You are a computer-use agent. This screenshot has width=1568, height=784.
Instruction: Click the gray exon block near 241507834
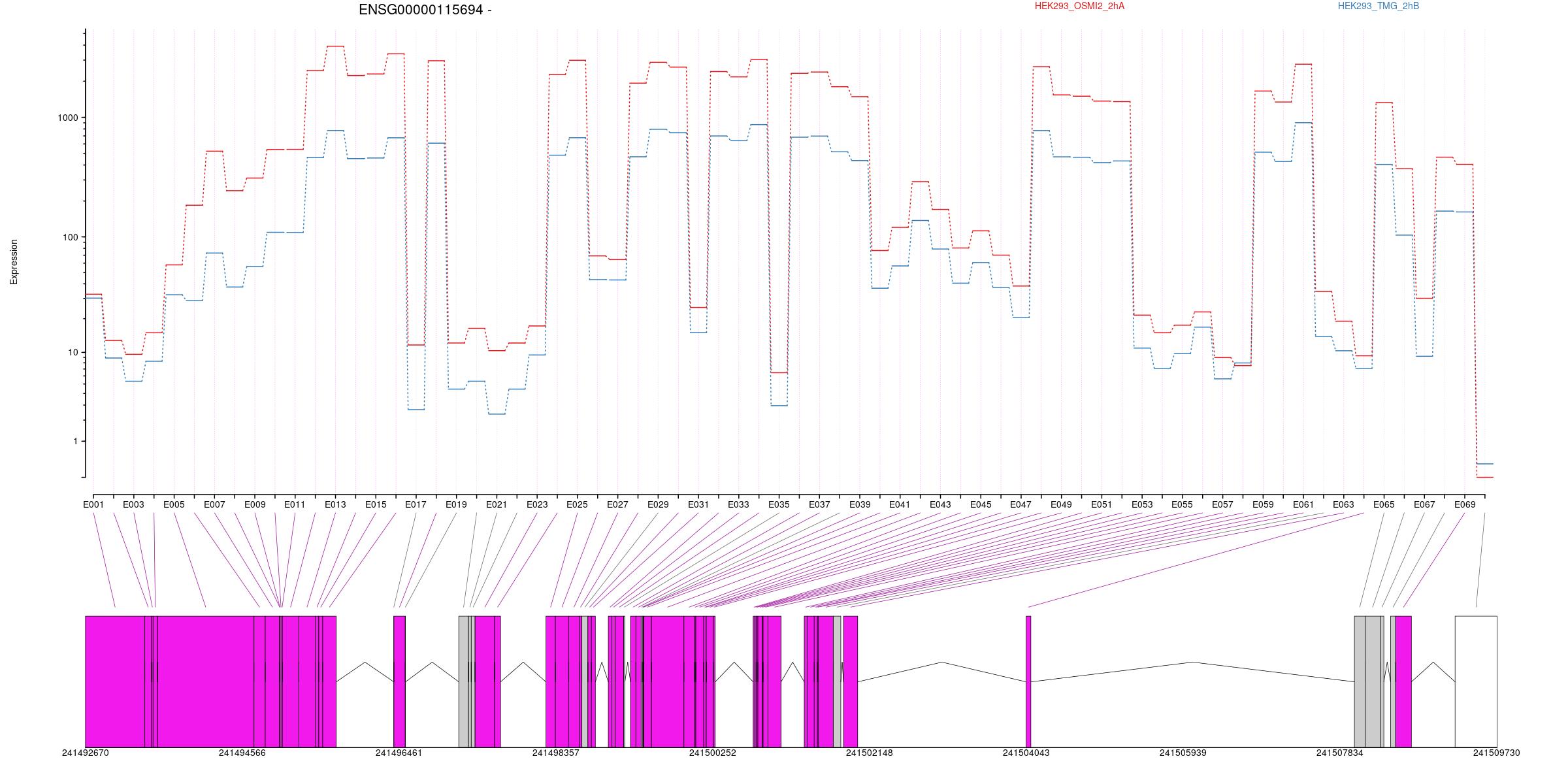[1360, 681]
